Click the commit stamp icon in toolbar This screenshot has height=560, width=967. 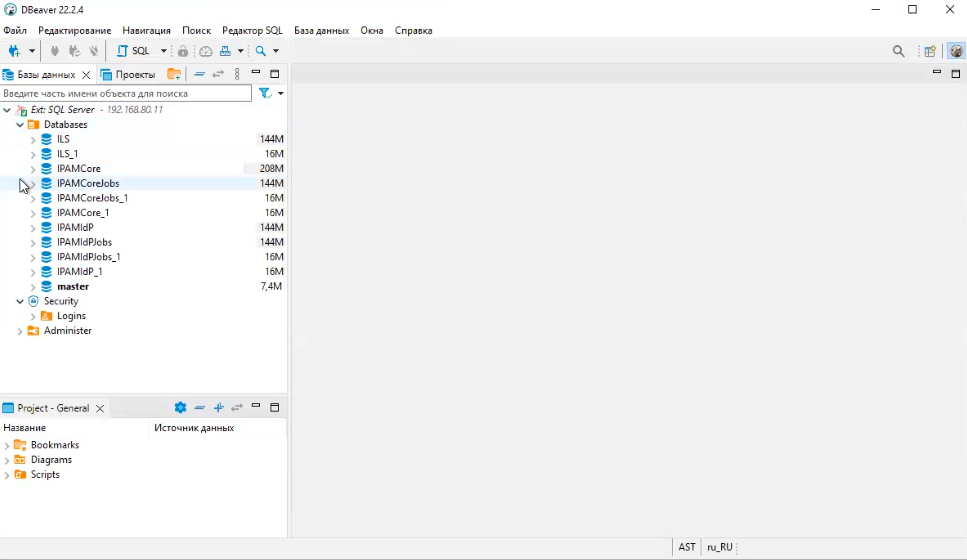tap(225, 51)
